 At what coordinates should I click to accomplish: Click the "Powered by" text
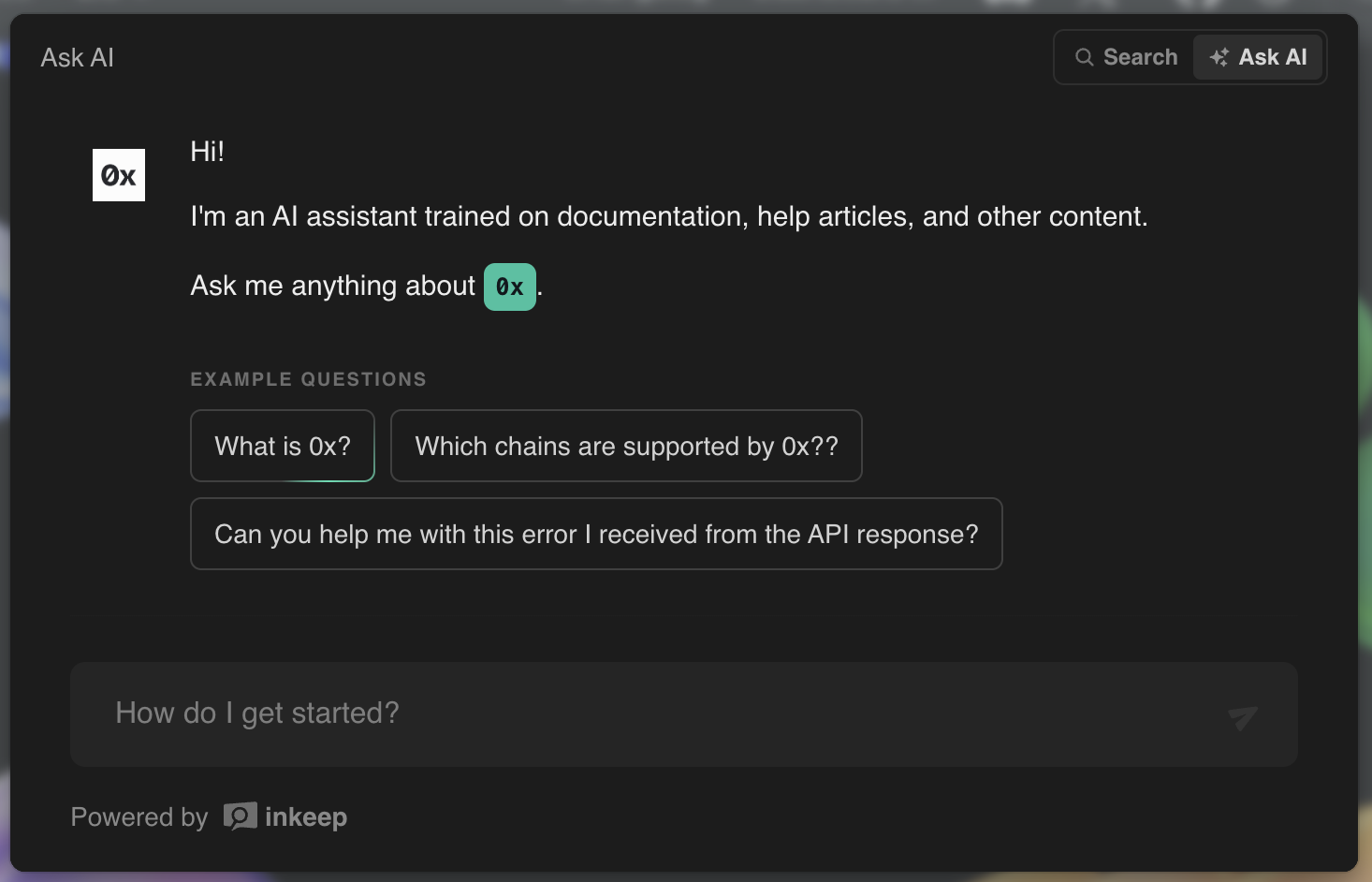point(139,817)
